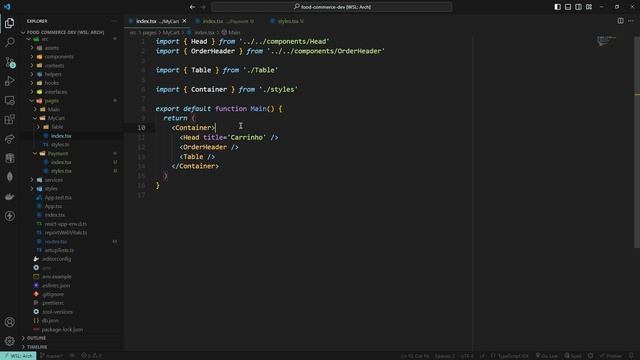Click the Main function breadcrumb
The image size is (640, 360).
point(231,32)
